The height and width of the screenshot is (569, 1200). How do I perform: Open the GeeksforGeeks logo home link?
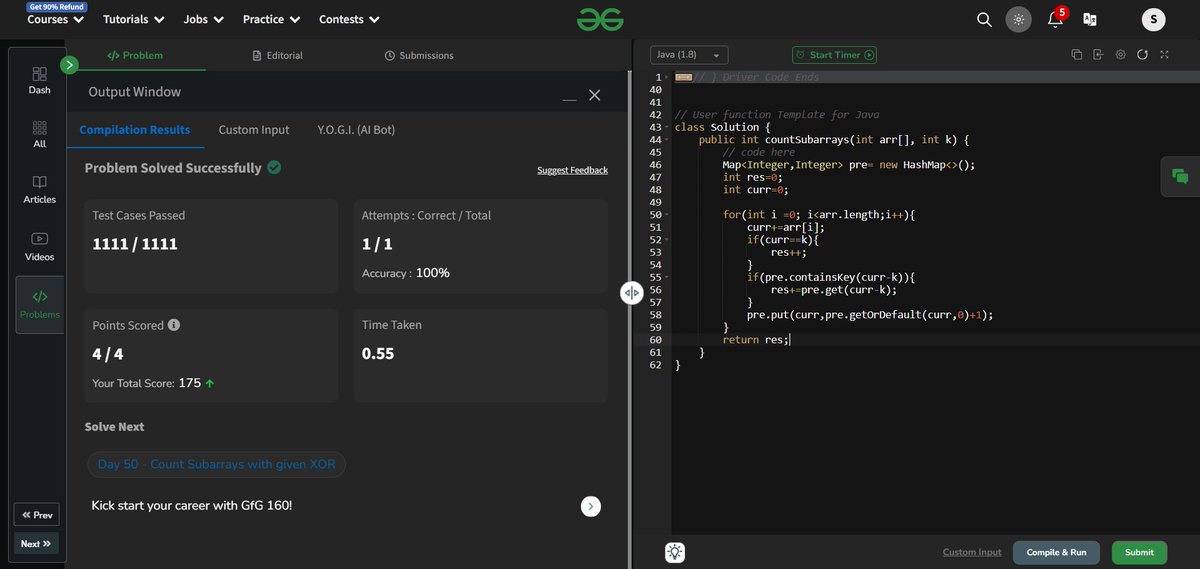pyautogui.click(x=600, y=19)
